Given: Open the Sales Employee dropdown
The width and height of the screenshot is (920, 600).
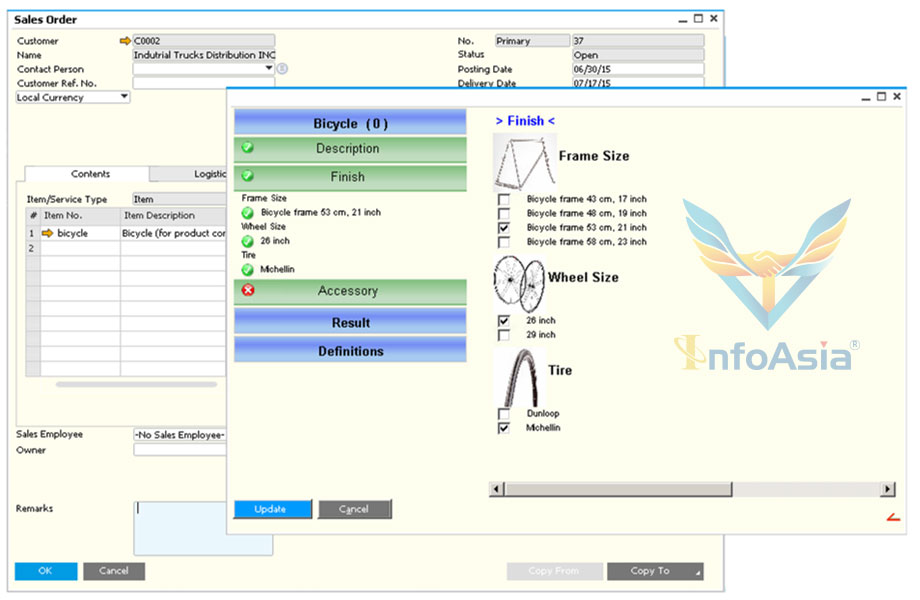Looking at the screenshot, I should tap(180, 435).
